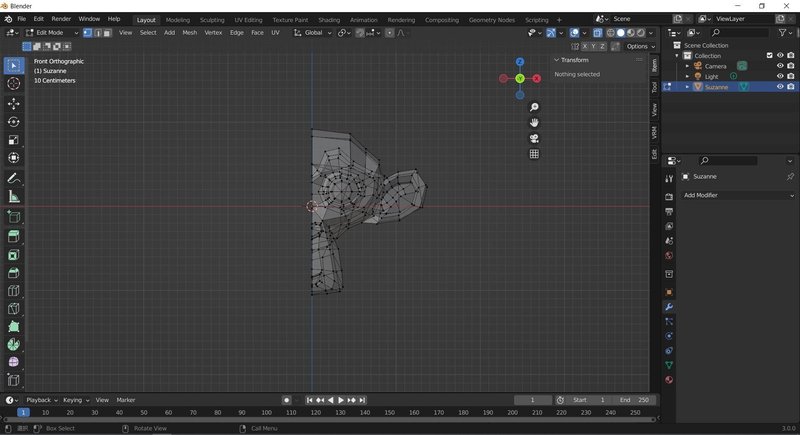The height and width of the screenshot is (435, 800).
Task: Choose the Transform tool
Action: coord(14,158)
